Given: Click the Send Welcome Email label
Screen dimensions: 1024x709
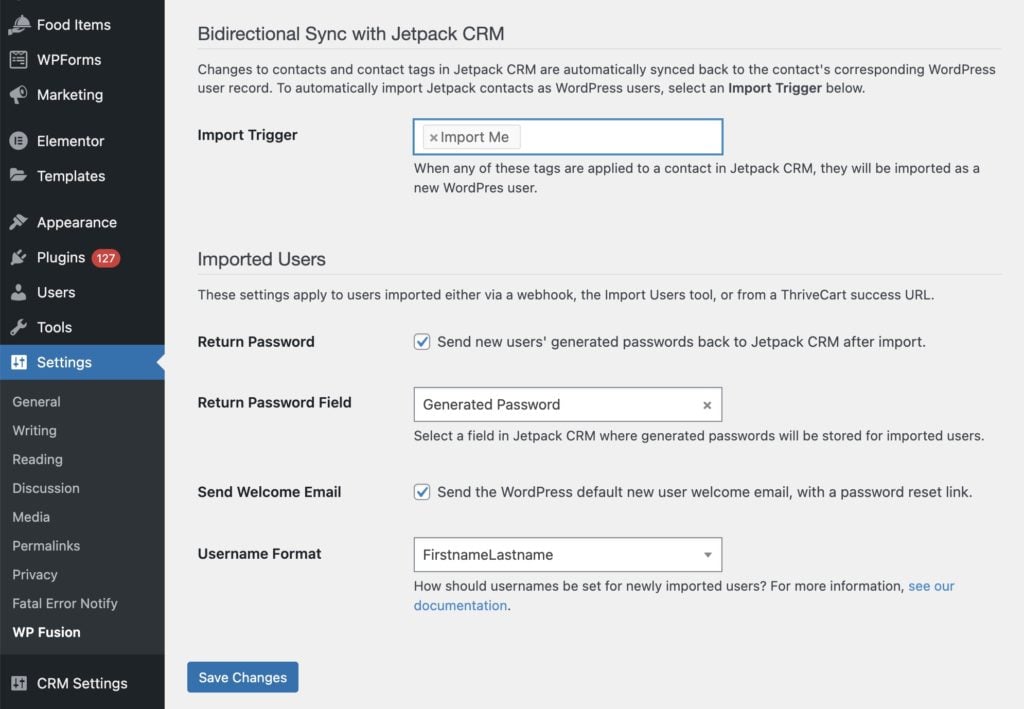Looking at the screenshot, I should 269,492.
